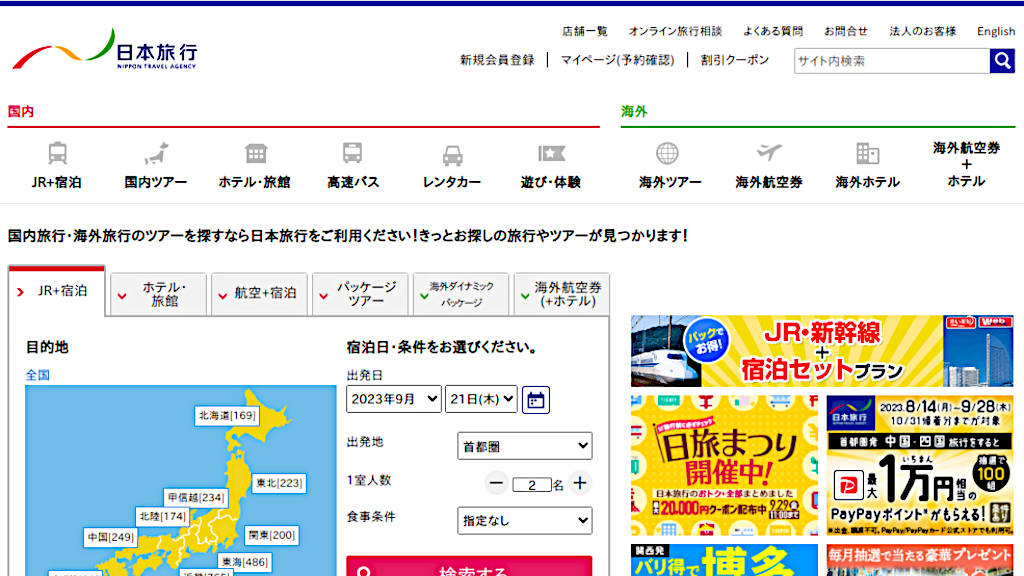Open the 毎月抽選で当たる豪華プレゼント banner
The height and width of the screenshot is (576, 1024).
pyautogui.click(x=920, y=560)
